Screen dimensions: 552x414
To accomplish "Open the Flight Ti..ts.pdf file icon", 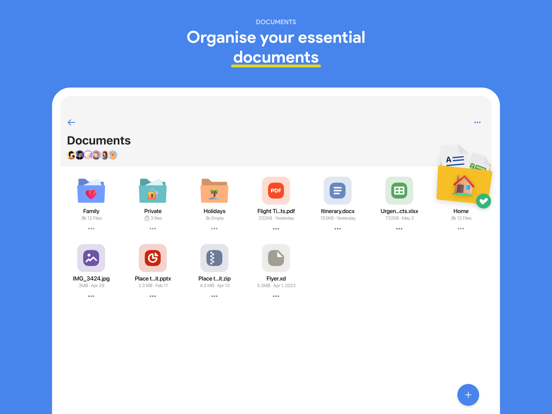I will 276,190.
